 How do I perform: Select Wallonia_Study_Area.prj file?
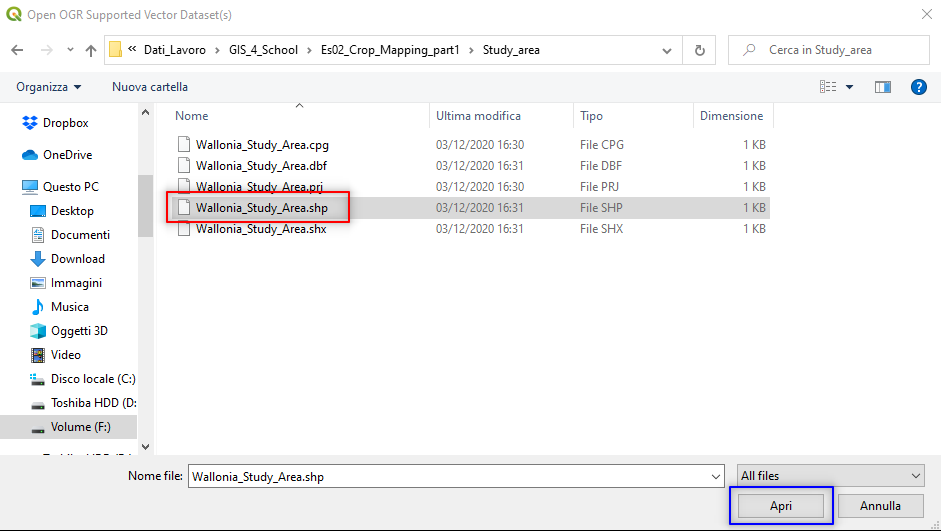click(x=259, y=187)
